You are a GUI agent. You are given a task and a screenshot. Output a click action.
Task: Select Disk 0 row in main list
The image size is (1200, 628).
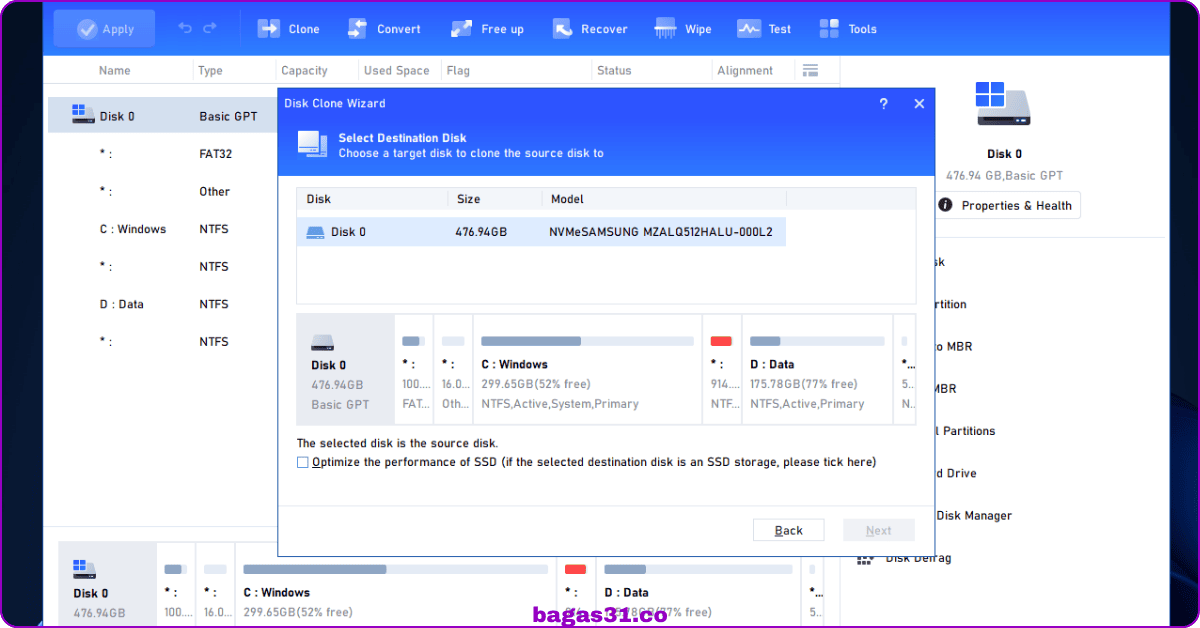click(x=163, y=116)
